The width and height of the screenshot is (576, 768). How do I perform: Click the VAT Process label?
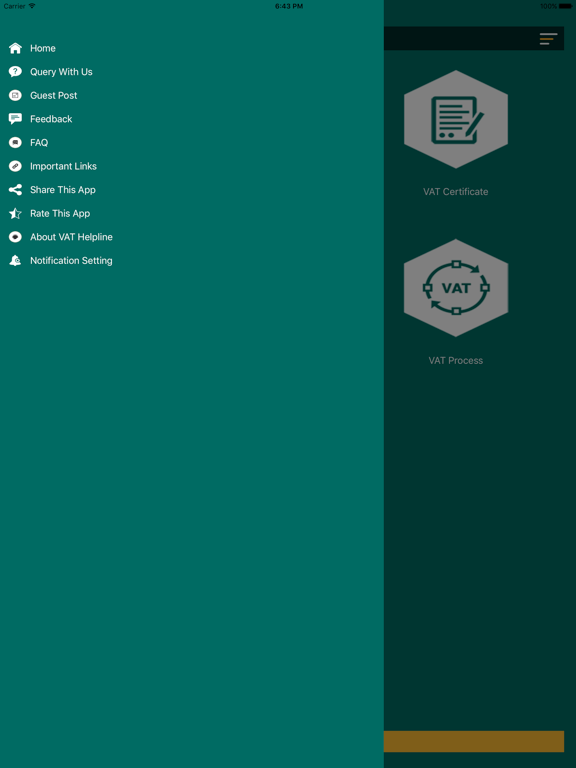(x=456, y=360)
